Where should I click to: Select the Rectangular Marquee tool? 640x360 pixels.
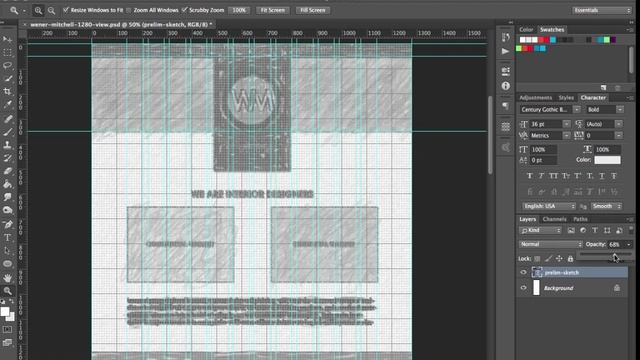(x=7, y=53)
